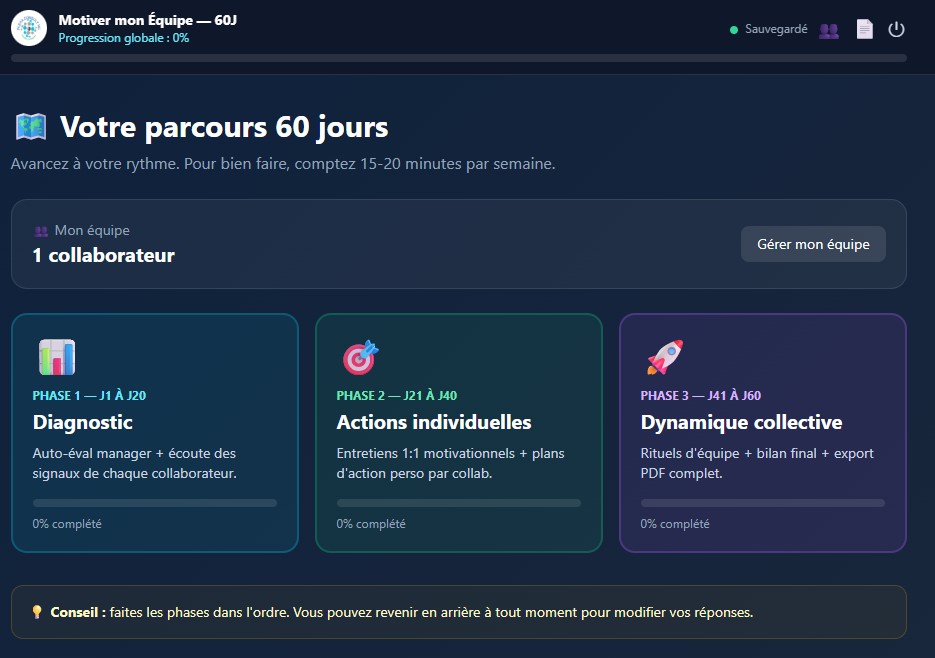
Task: Click Votre parcours 60 jours heading
Action: click(x=224, y=127)
